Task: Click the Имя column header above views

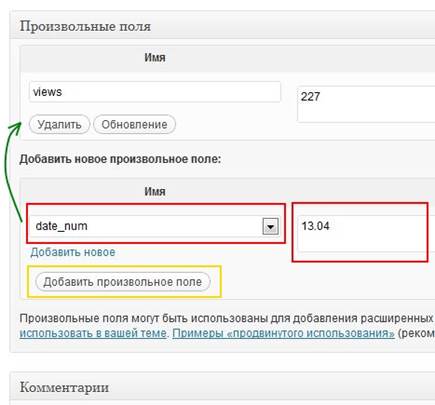Action: coord(155,58)
